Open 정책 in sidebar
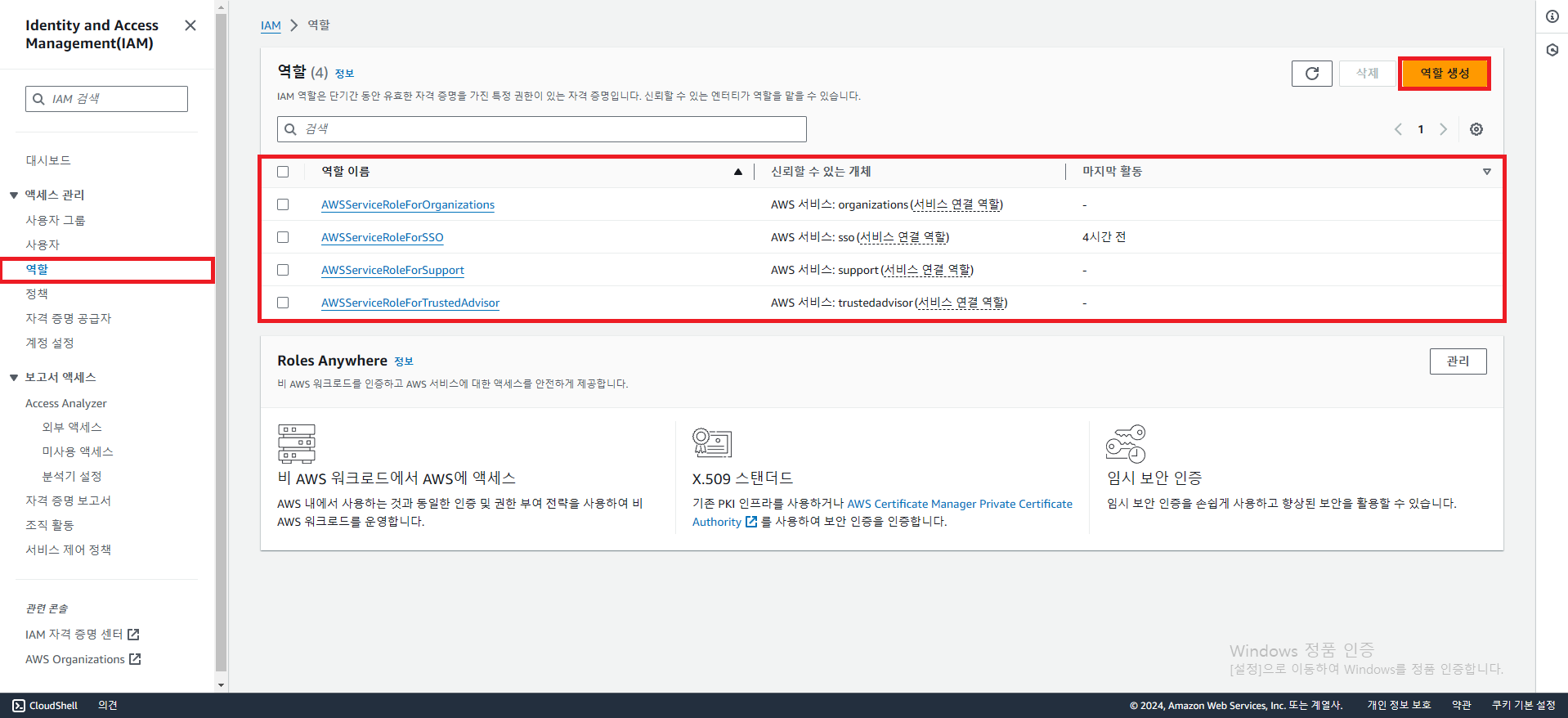Image resolution: width=1568 pixels, height=718 pixels. 37,294
